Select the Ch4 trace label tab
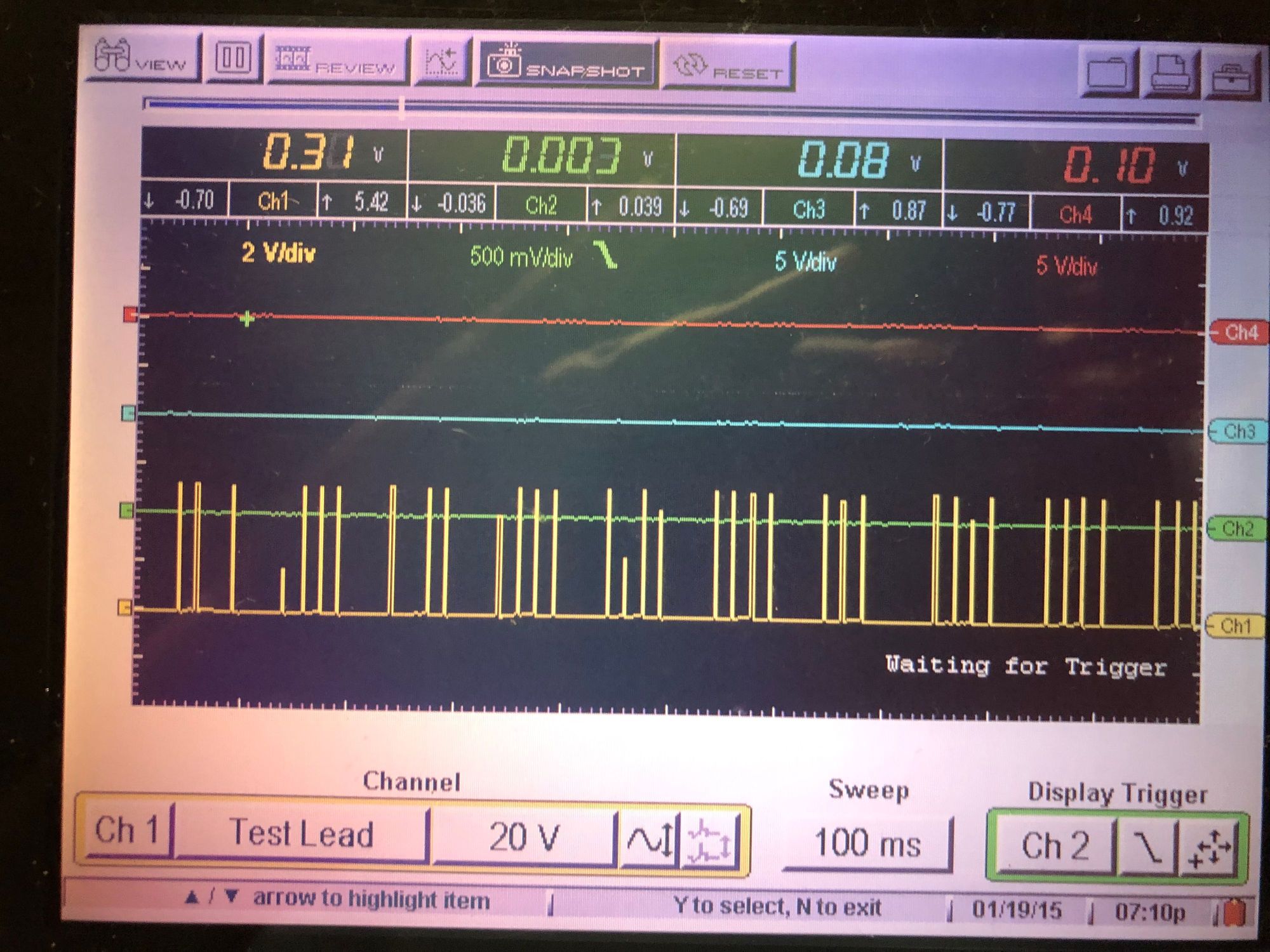Screen dimensions: 1270x952 (x=1238, y=333)
